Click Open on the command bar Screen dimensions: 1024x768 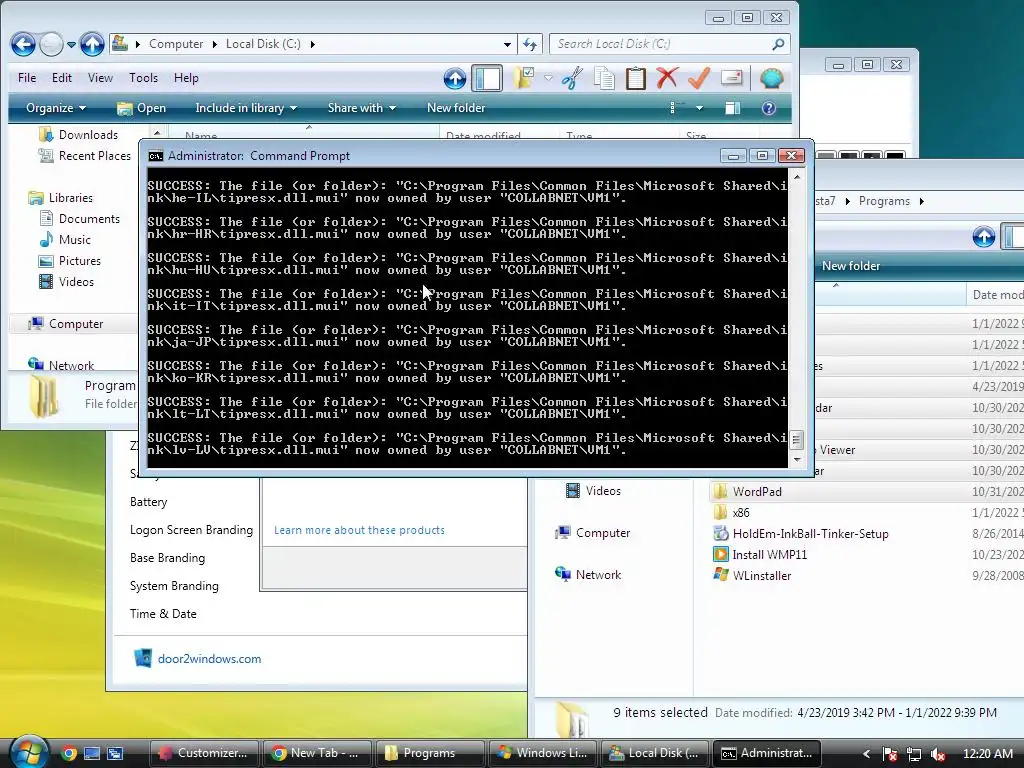tap(141, 108)
